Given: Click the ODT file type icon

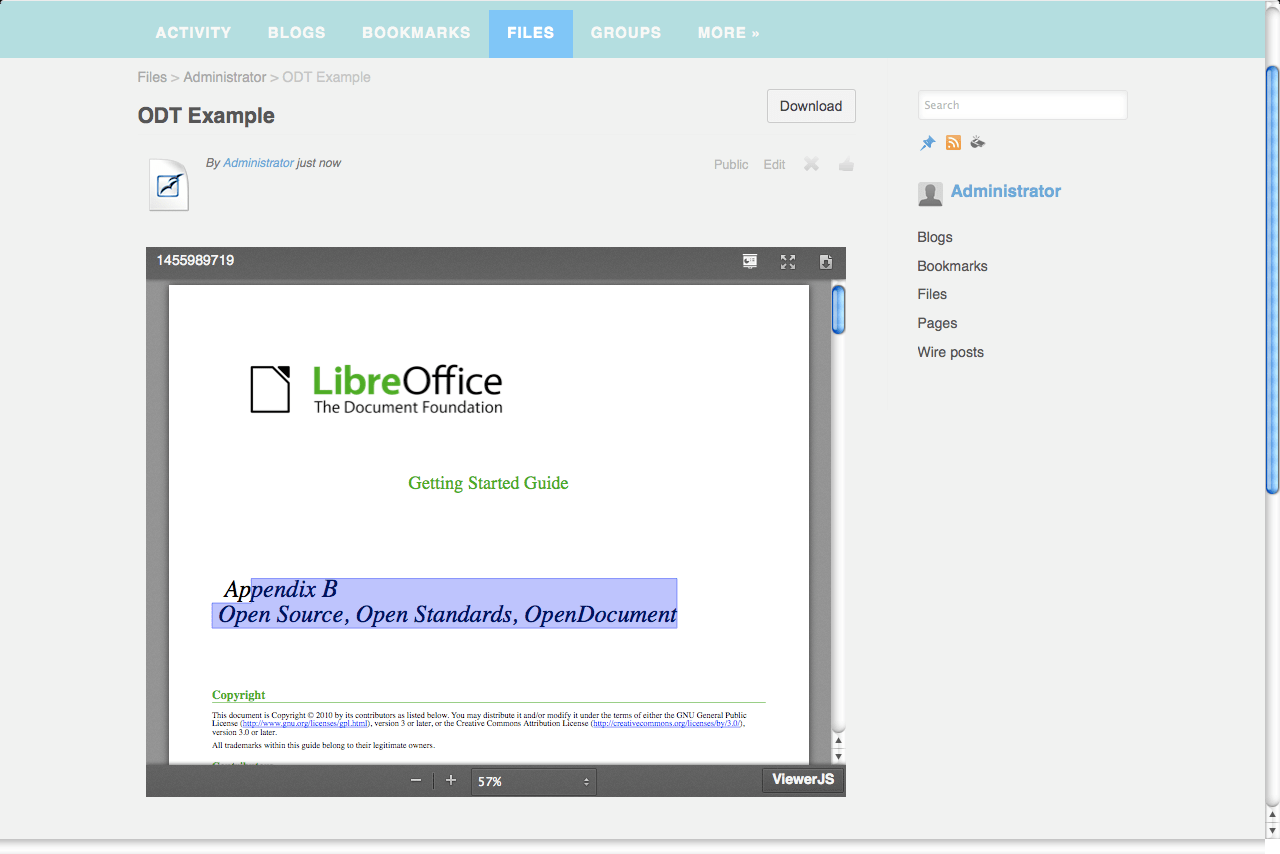Looking at the screenshot, I should [169, 184].
